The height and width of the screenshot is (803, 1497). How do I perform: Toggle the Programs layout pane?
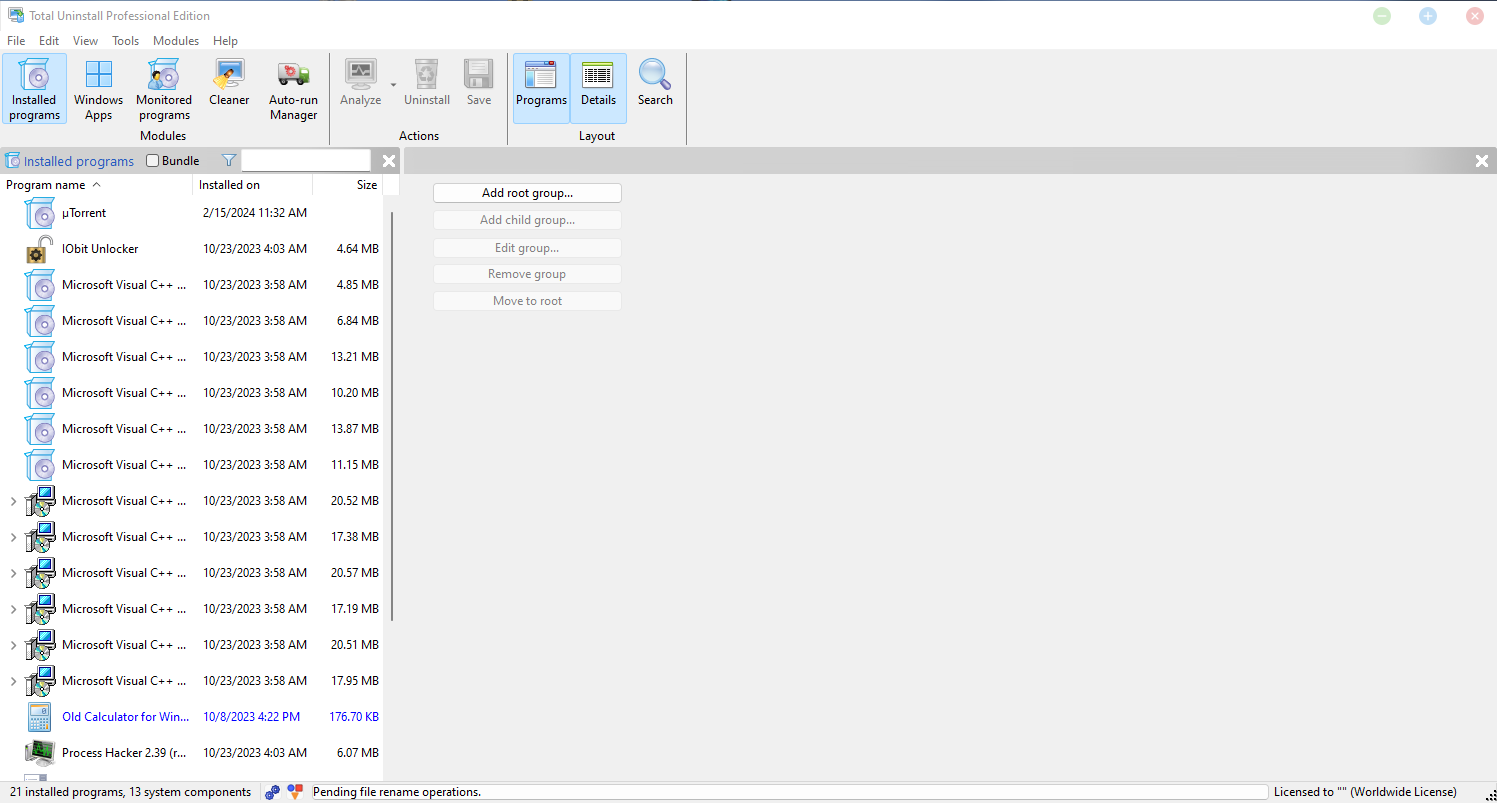point(541,88)
